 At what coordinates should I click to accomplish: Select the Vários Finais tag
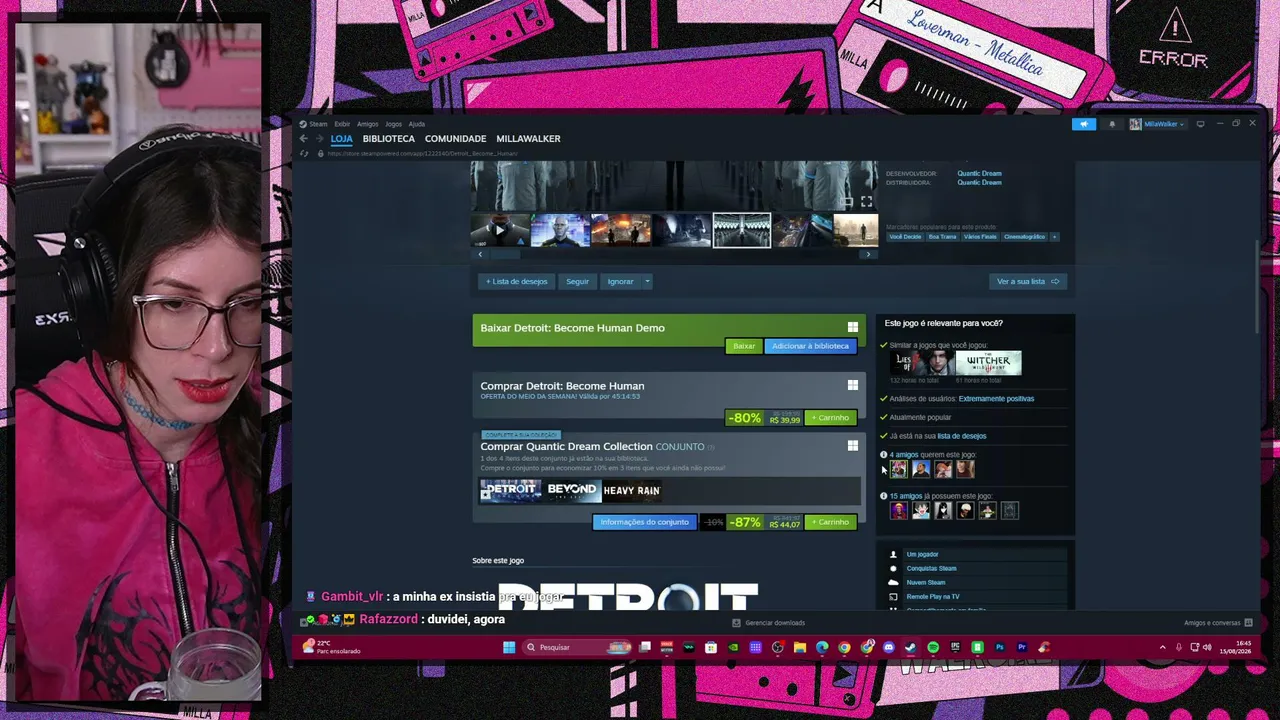[980, 237]
